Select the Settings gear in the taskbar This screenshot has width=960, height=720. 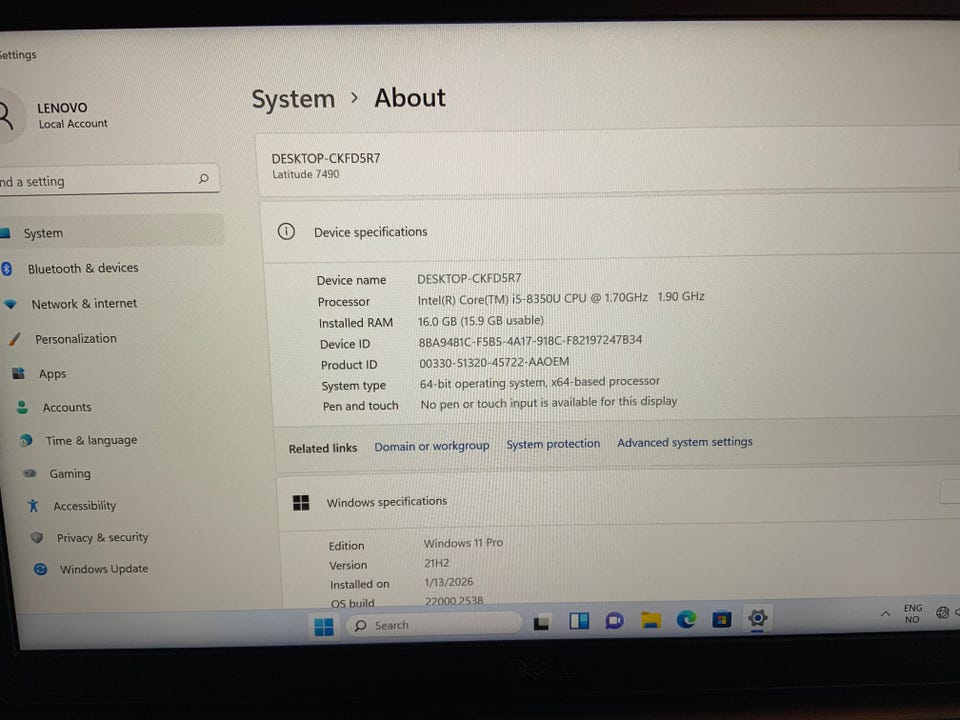757,618
